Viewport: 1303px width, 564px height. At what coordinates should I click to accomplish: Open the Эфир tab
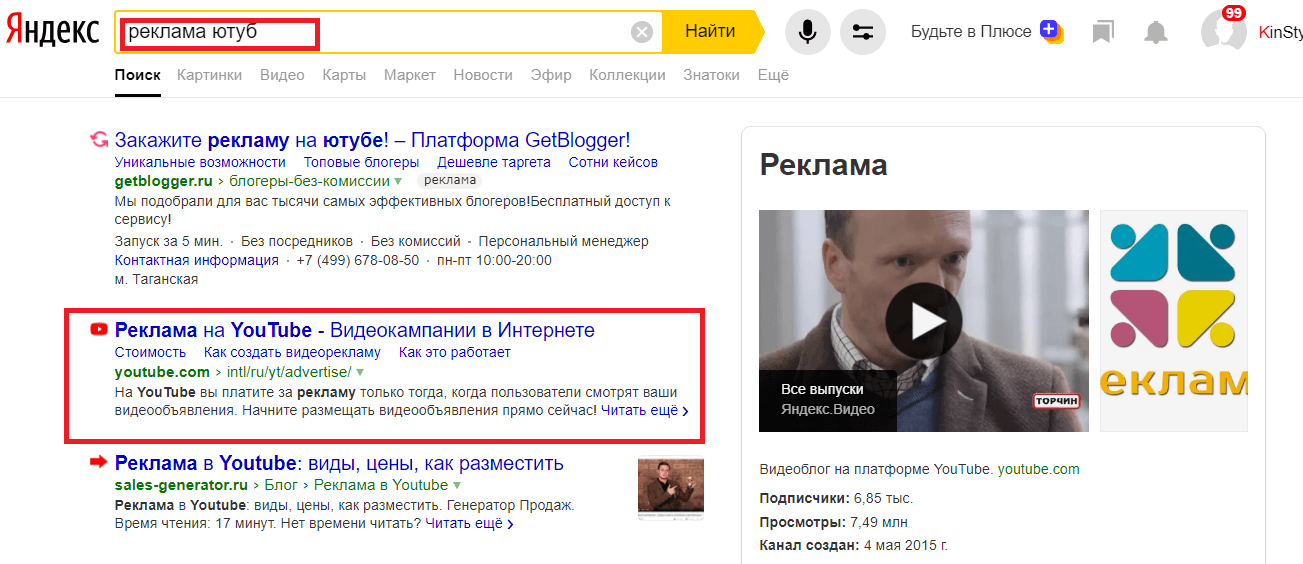(551, 75)
